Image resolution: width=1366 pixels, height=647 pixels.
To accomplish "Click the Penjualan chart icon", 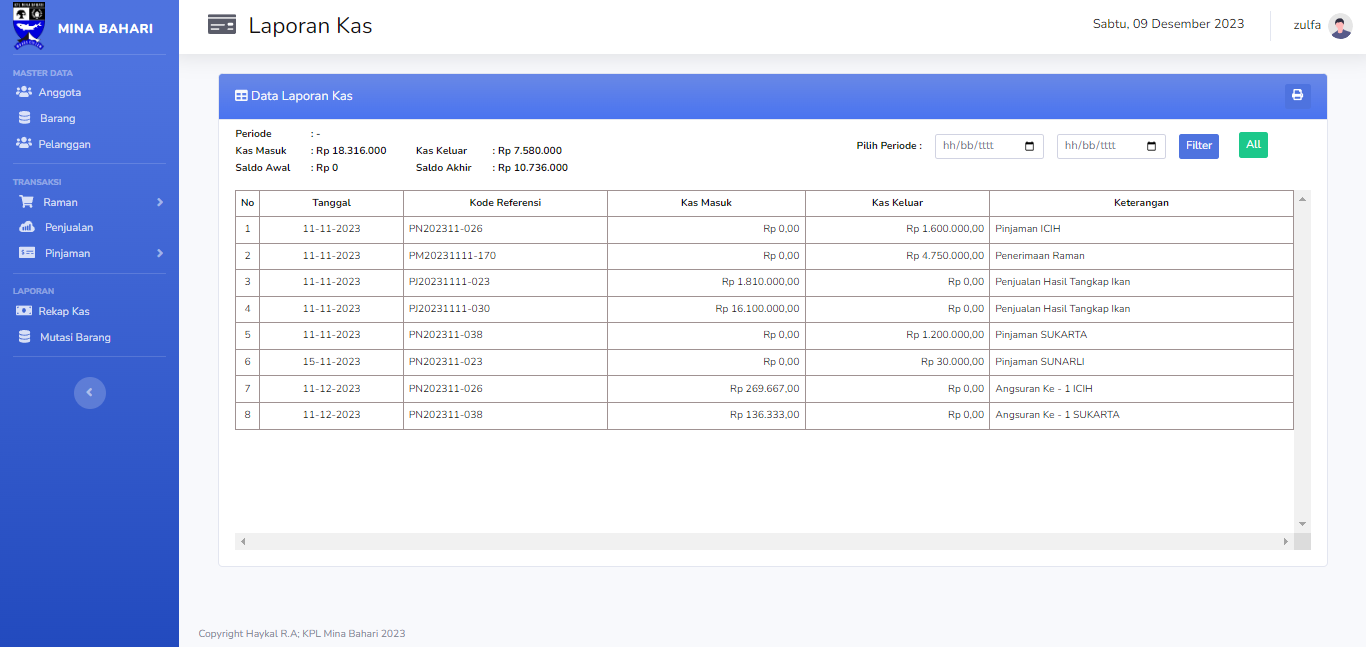I will point(27,227).
